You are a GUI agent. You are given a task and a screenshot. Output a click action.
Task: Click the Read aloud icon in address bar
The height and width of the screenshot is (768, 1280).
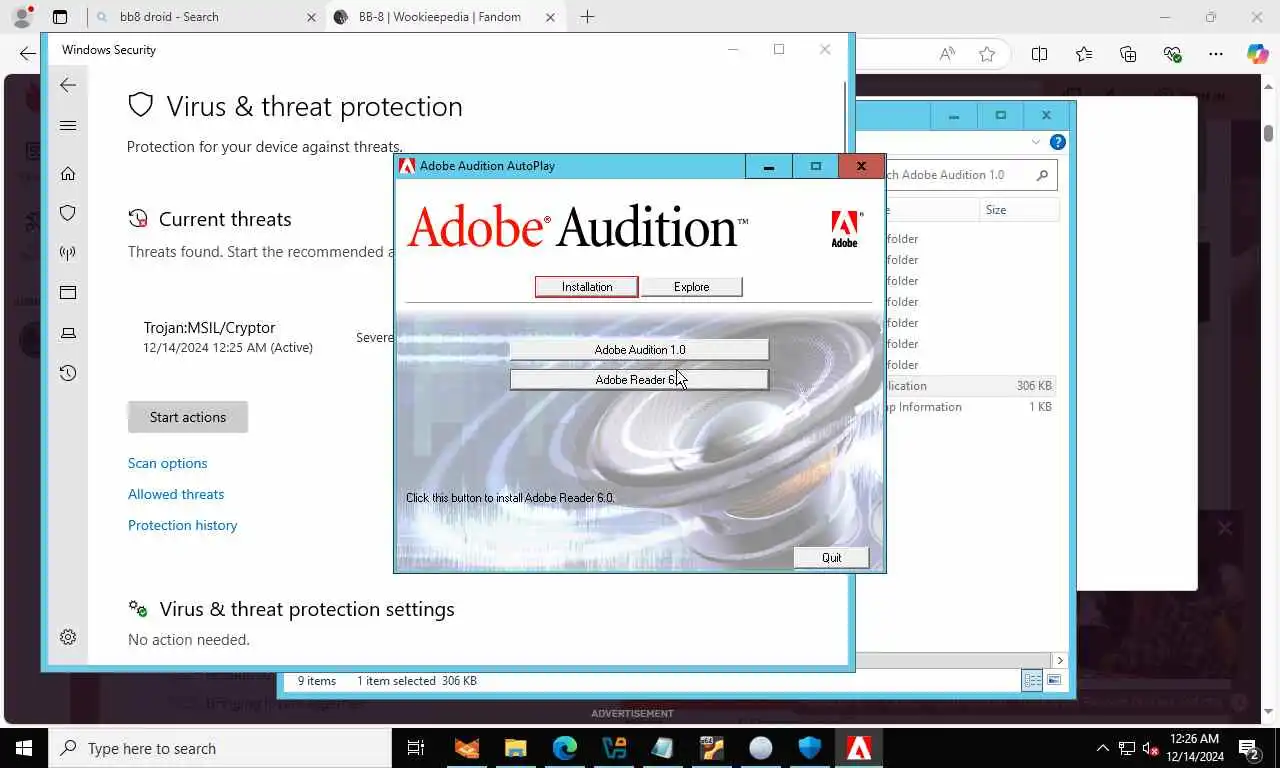[947, 54]
